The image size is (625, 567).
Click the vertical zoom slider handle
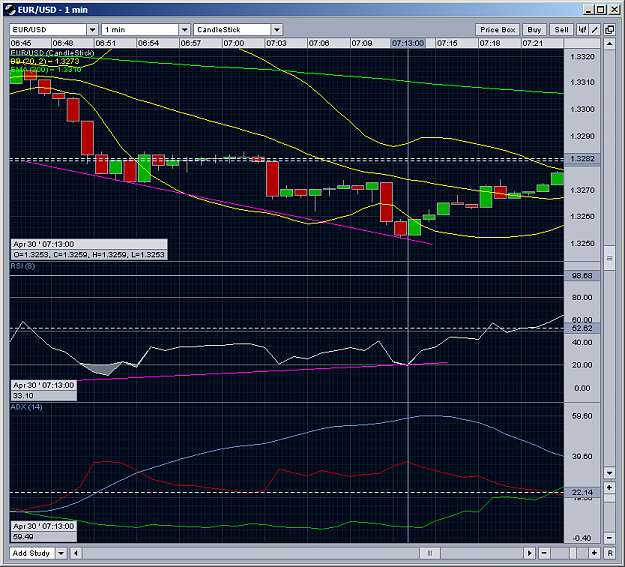[x=609, y=498]
